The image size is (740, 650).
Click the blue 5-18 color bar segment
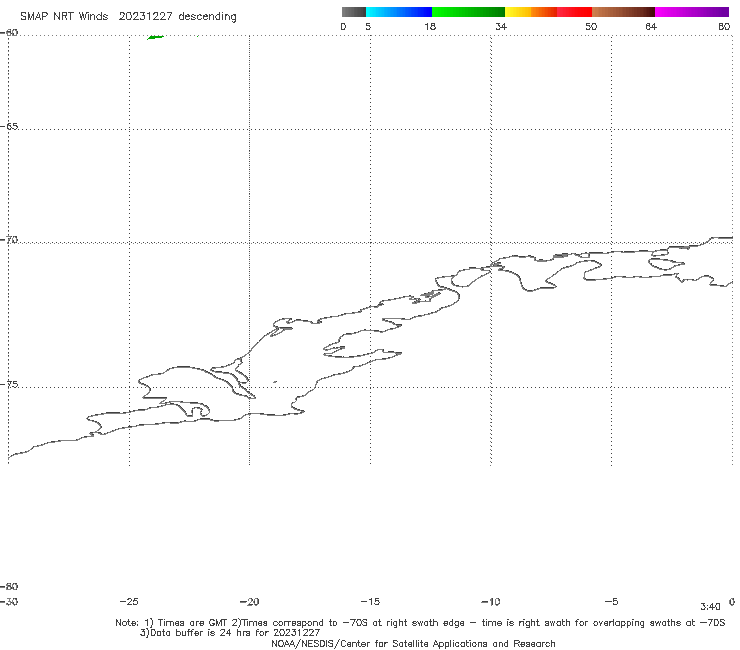coord(399,12)
